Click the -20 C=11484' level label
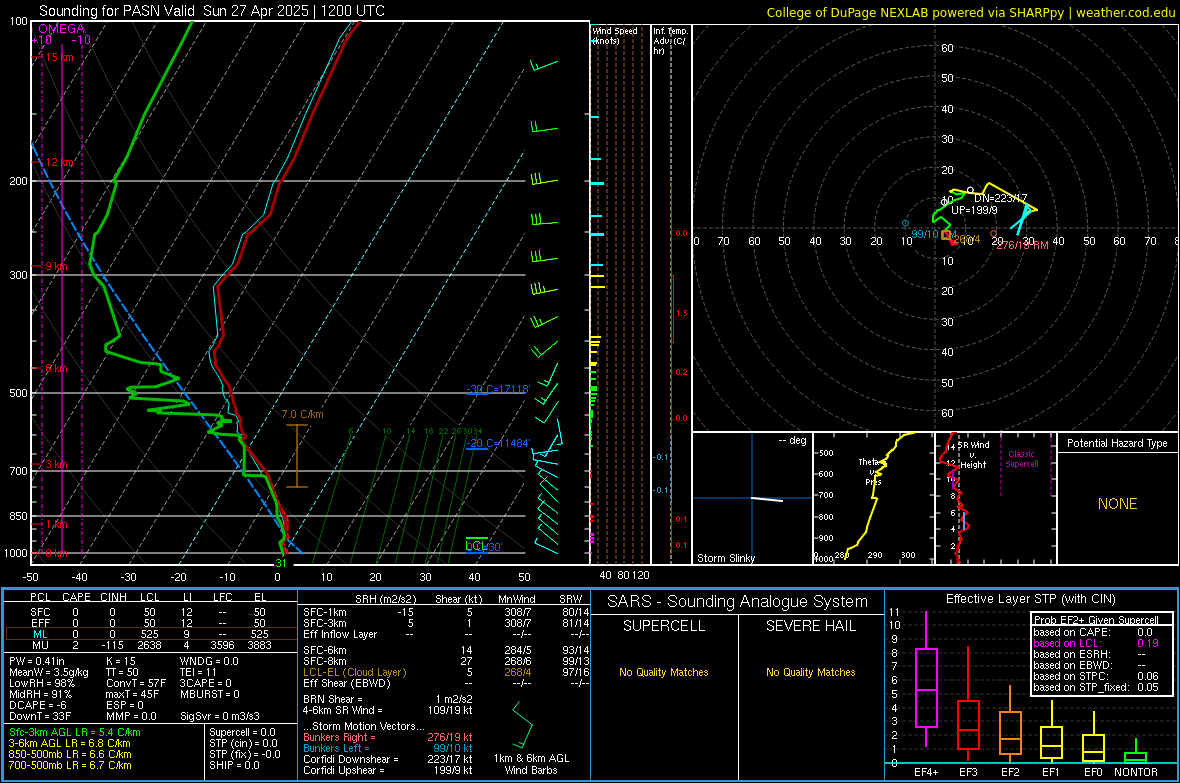The width and height of the screenshot is (1180, 783). point(497,443)
